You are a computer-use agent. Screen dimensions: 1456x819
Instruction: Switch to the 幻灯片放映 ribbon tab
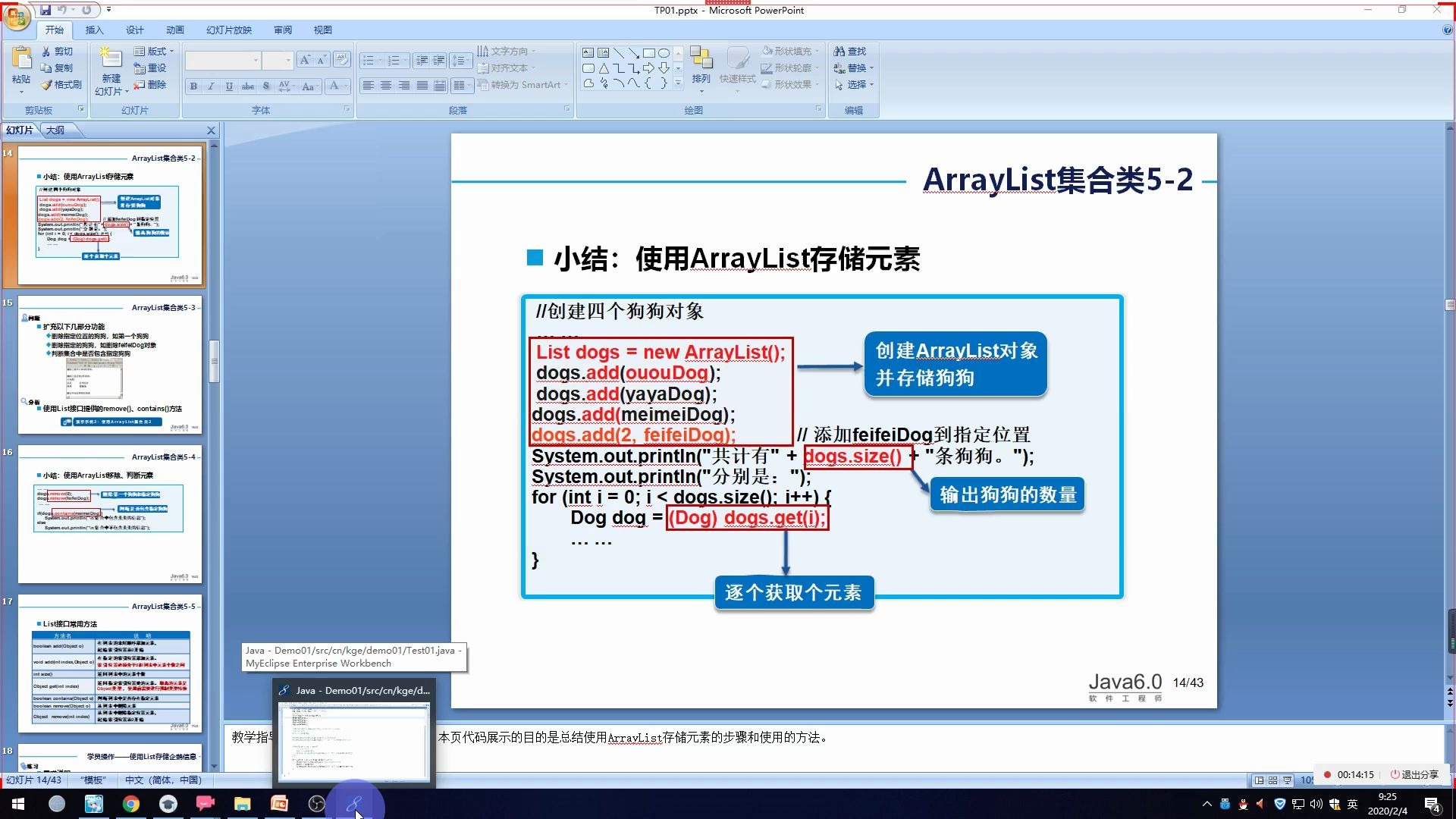tap(229, 30)
